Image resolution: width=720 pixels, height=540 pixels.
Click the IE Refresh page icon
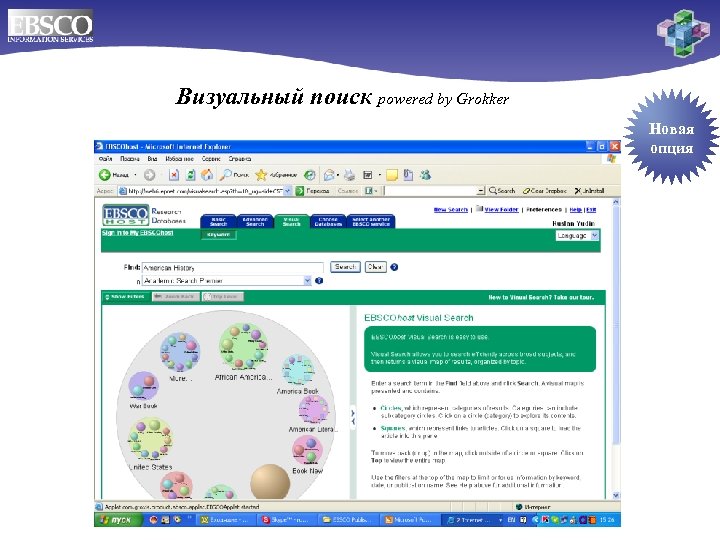pos(191,175)
